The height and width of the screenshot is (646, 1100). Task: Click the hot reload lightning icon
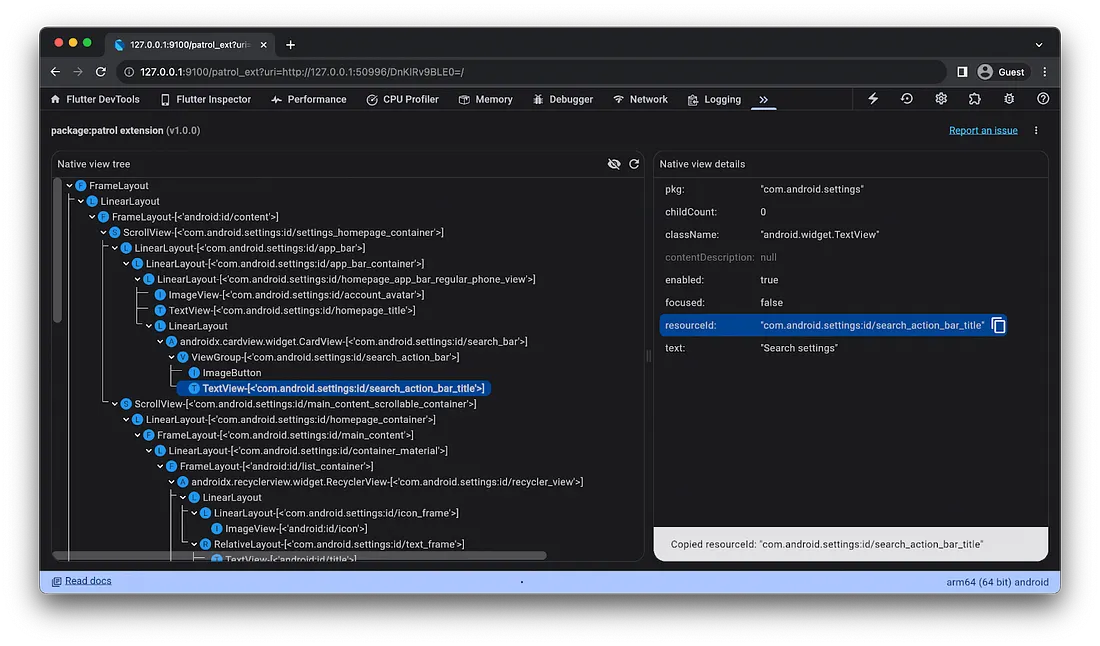873,99
